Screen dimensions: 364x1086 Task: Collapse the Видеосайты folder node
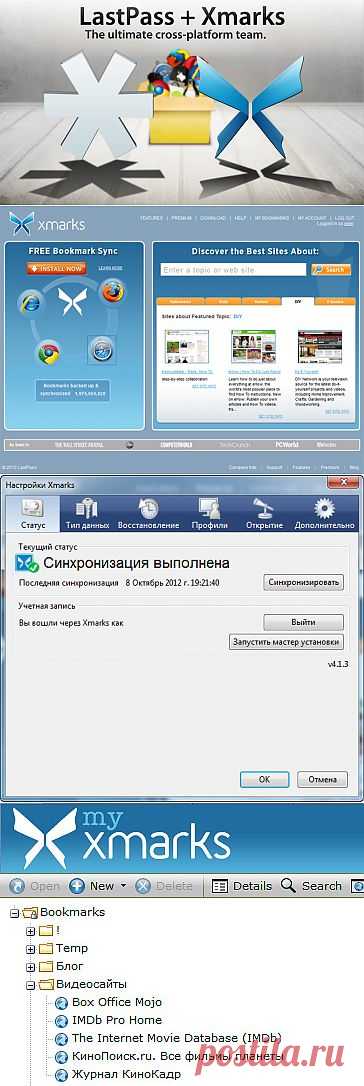30,985
